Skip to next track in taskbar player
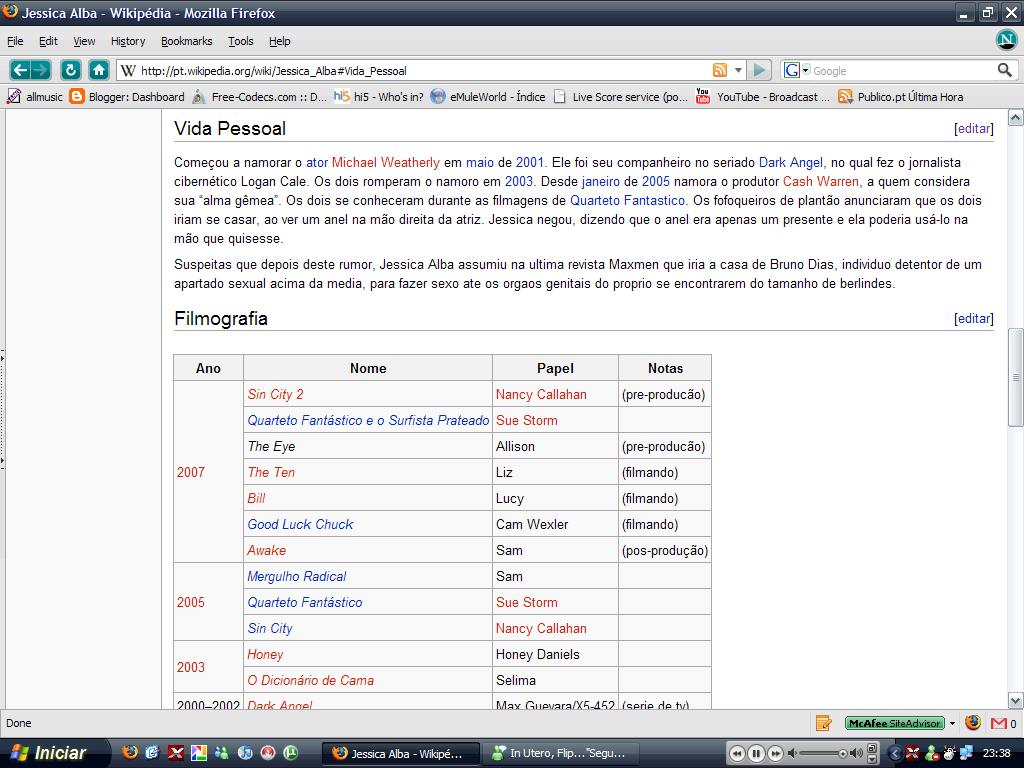Image resolution: width=1024 pixels, height=768 pixels. (775, 753)
